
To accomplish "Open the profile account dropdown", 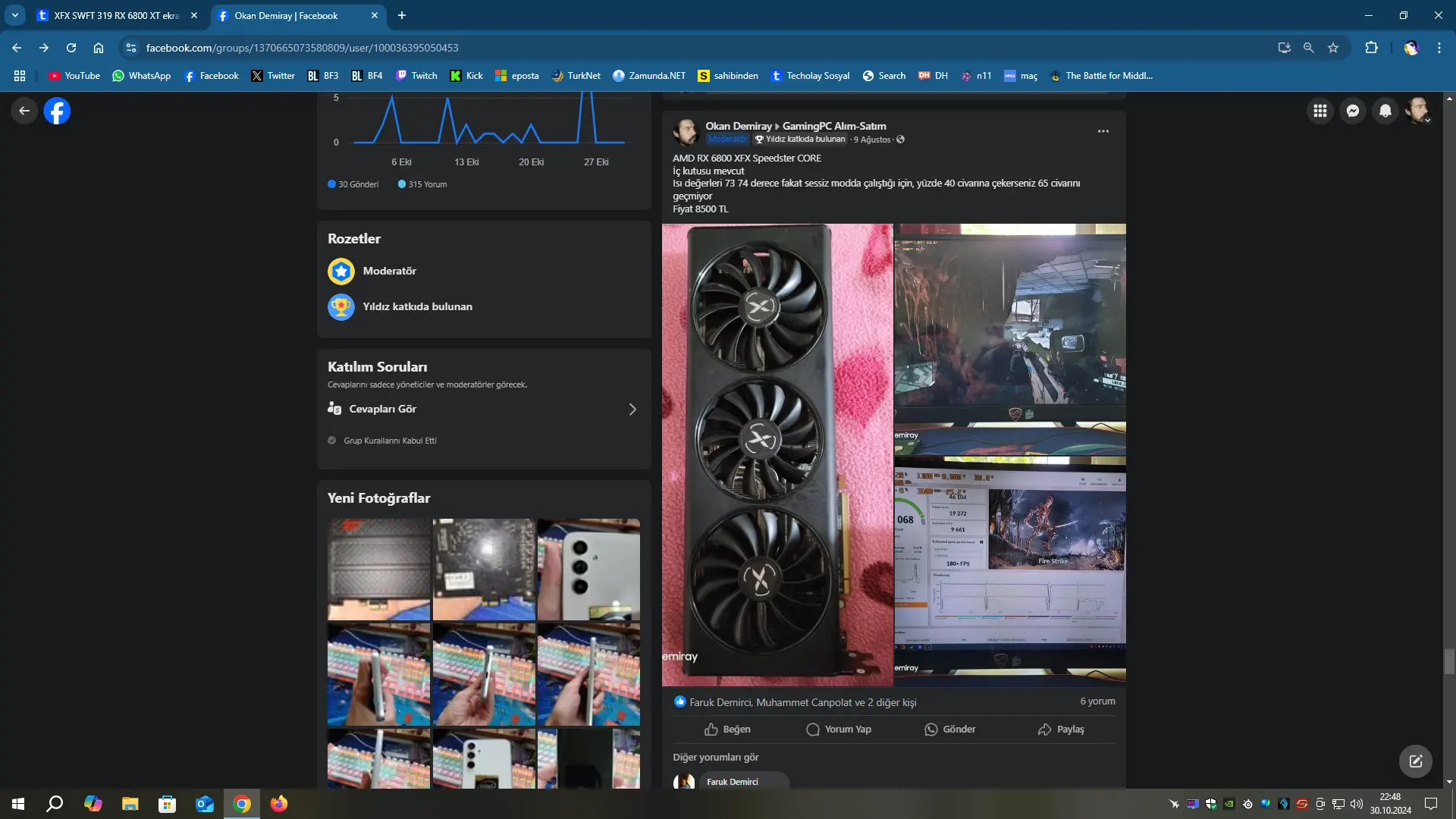I will click(1417, 111).
